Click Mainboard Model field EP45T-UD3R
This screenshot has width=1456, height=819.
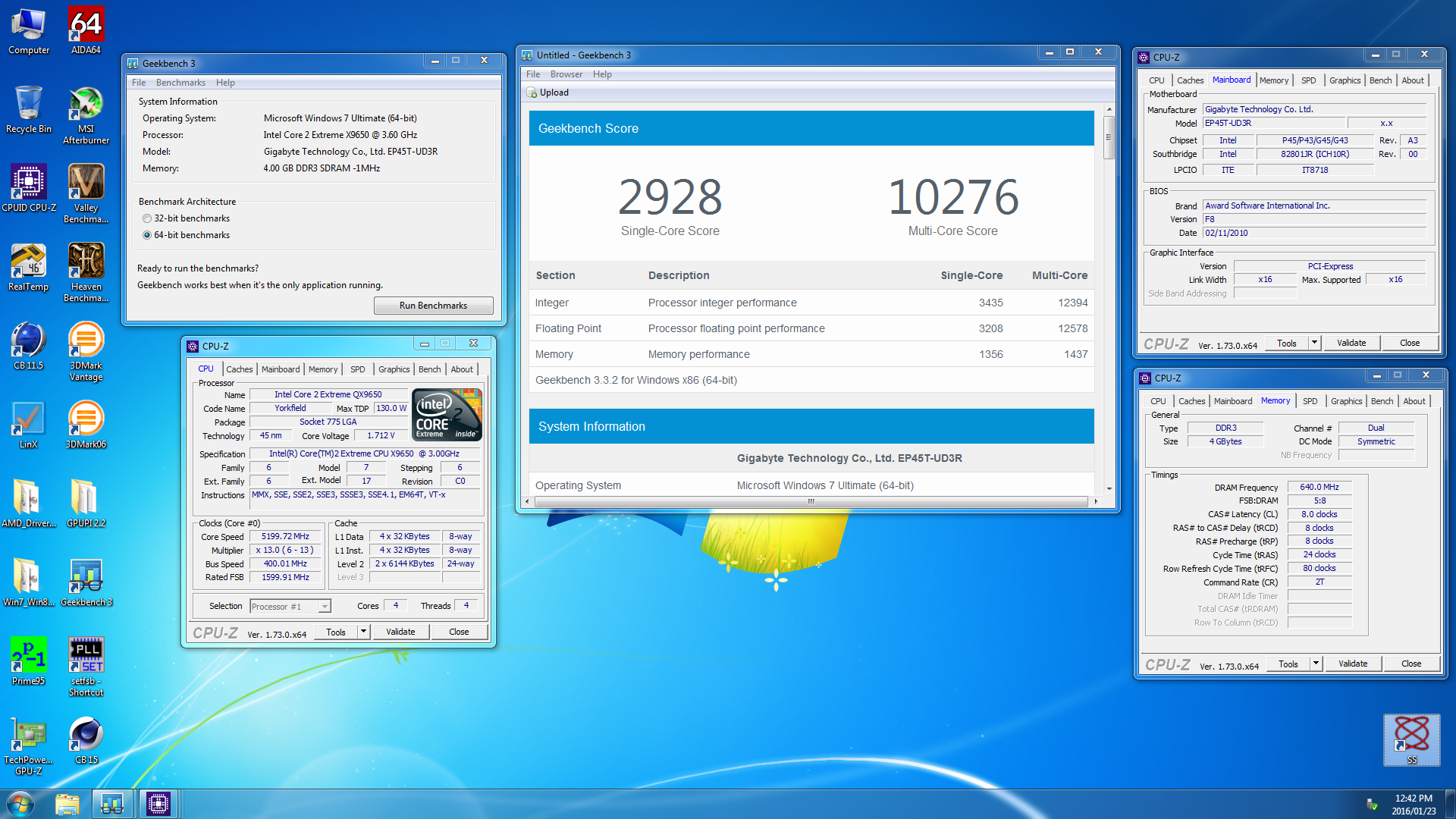click(x=1274, y=123)
